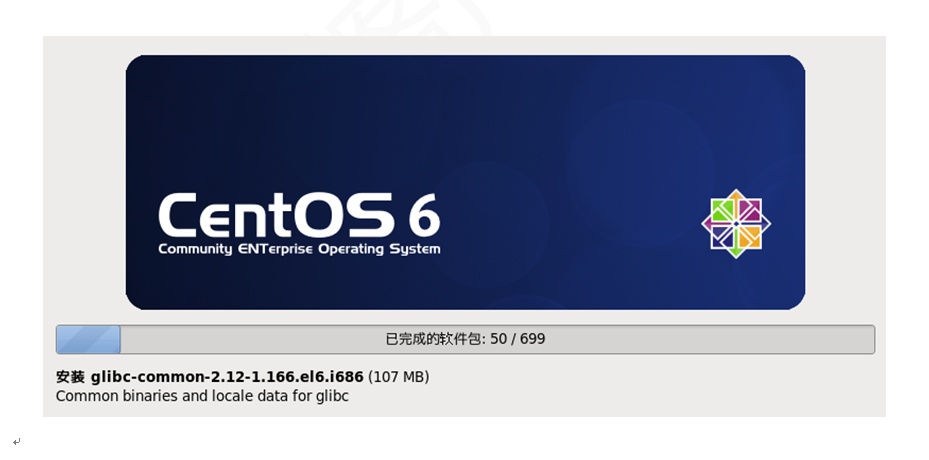Viewport: 929px width, 460px height.
Task: Click the "(107 MB)" package size text
Action: (399, 377)
